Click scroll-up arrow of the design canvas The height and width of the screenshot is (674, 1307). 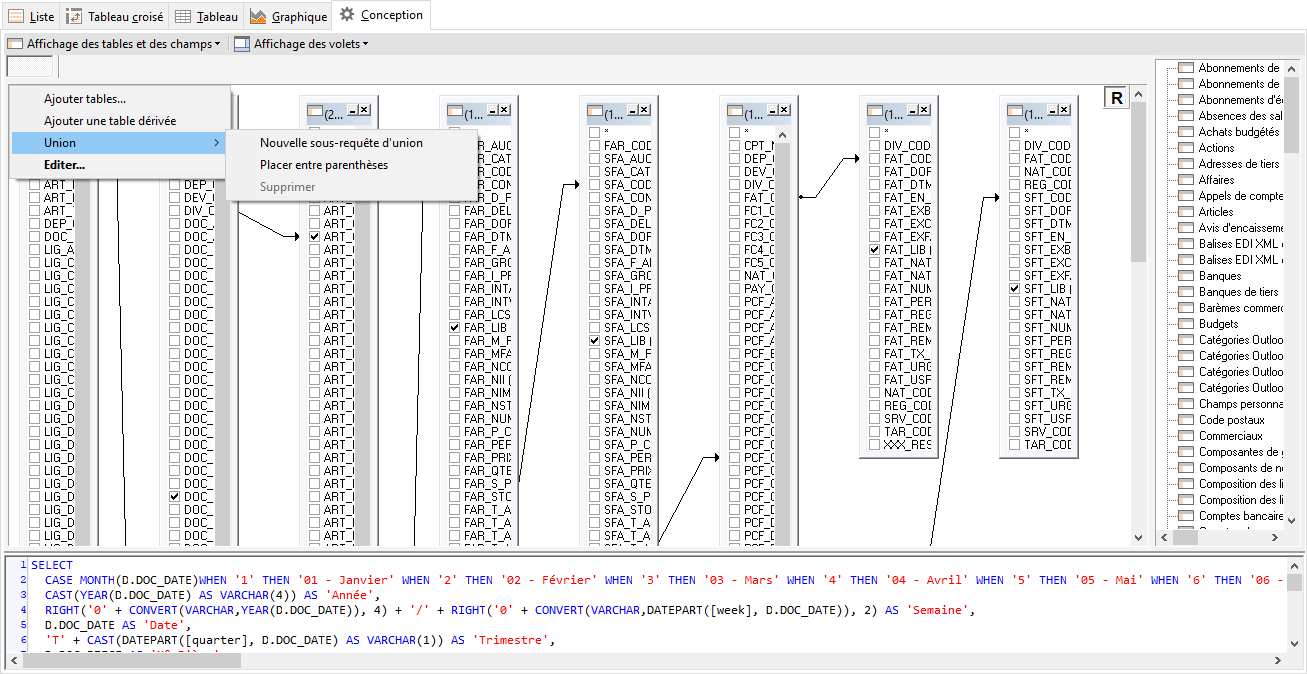coord(1138,94)
